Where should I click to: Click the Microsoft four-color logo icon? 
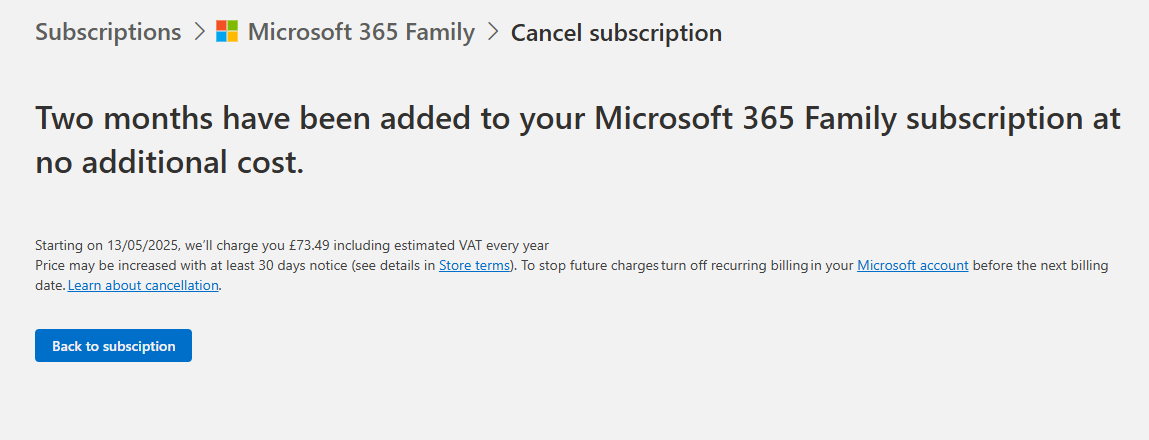pos(226,32)
